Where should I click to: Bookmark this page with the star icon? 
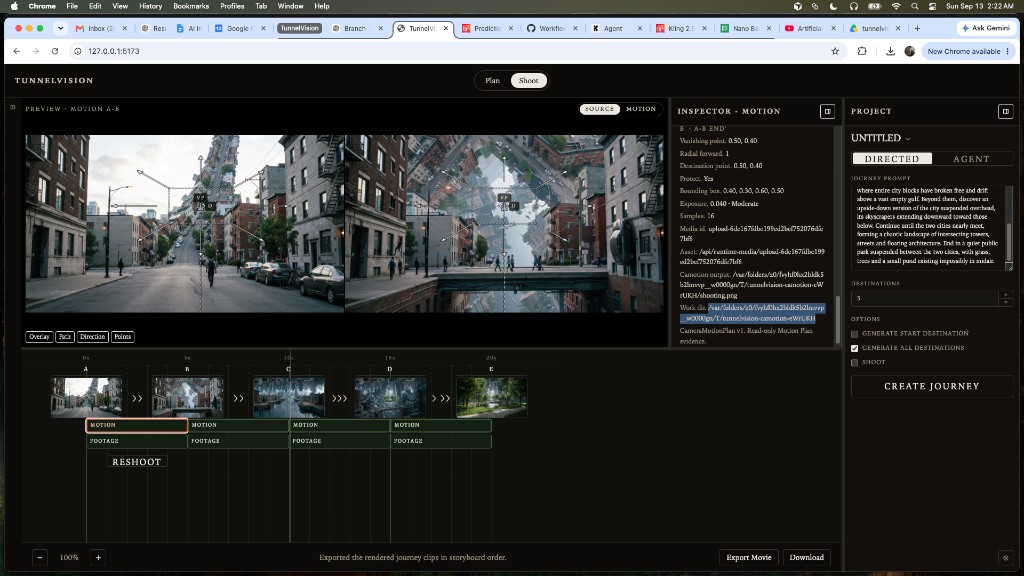pyautogui.click(x=835, y=51)
